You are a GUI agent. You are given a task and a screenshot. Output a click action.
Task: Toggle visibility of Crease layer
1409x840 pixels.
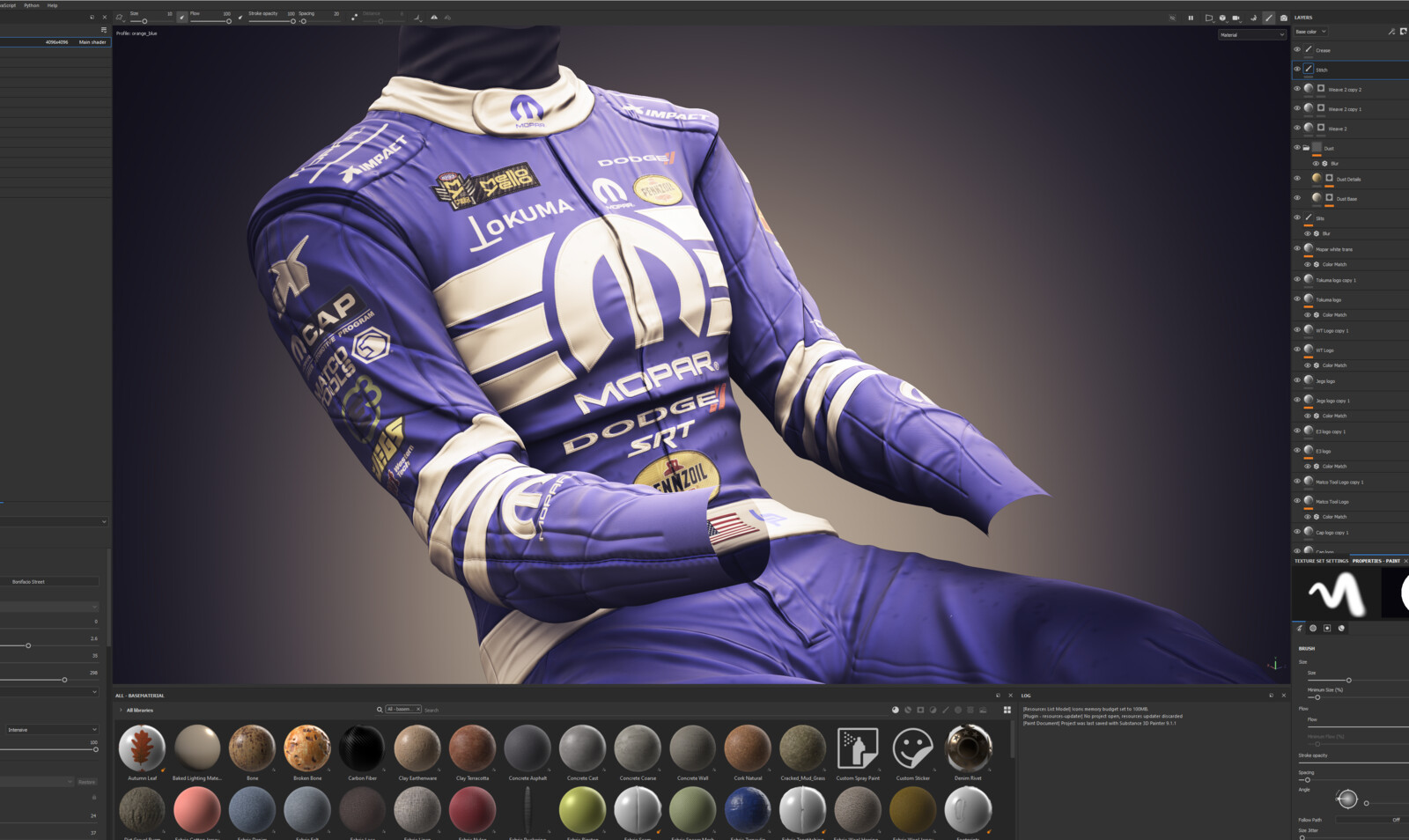click(1297, 49)
